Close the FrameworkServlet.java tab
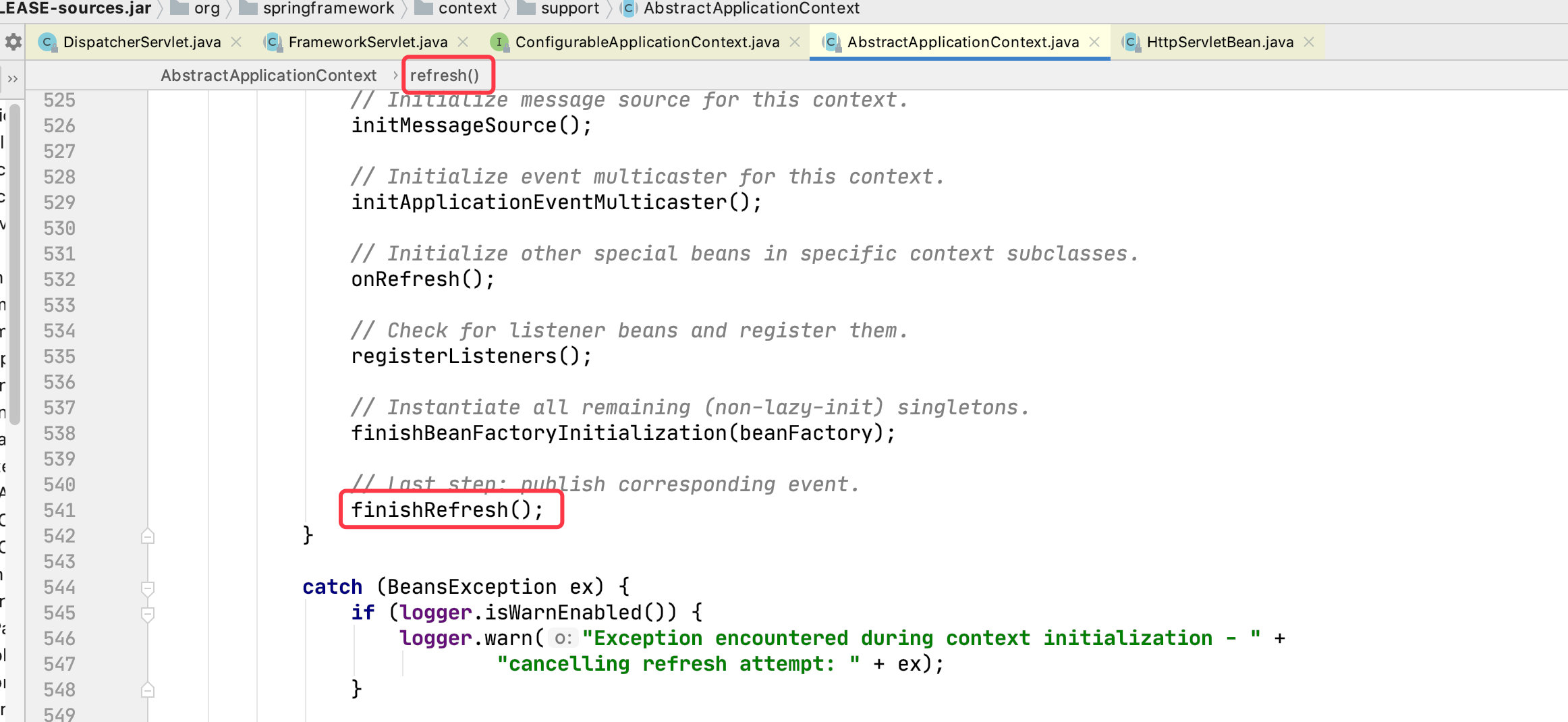 [463, 42]
